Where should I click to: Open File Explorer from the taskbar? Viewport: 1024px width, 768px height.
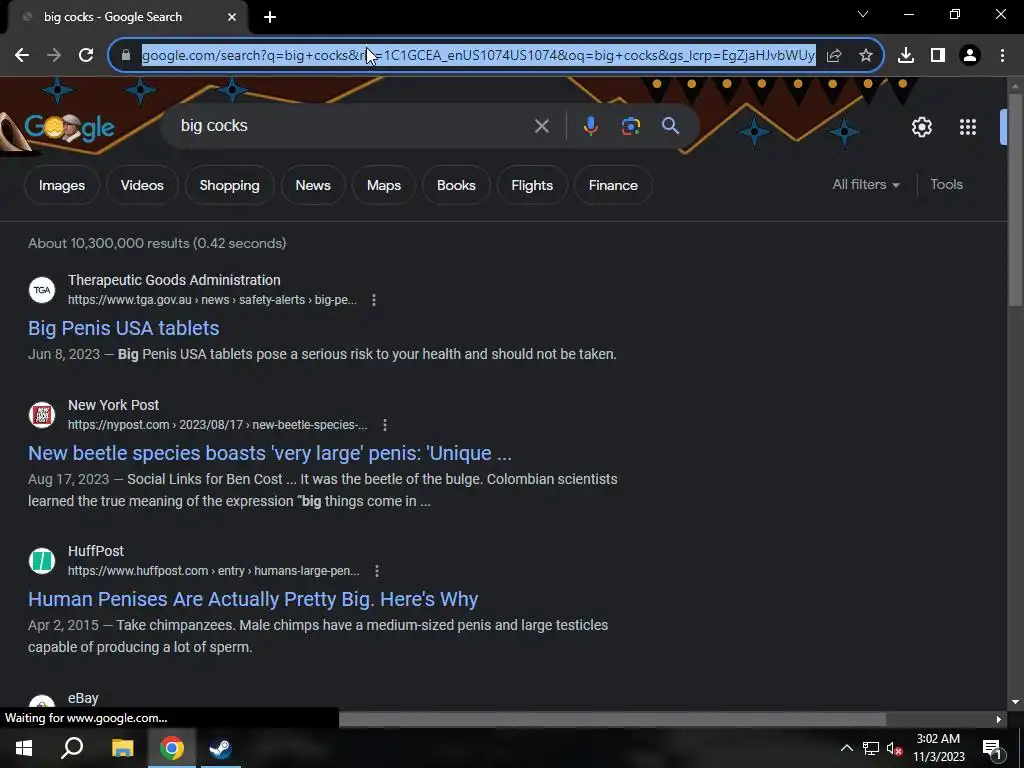point(122,748)
